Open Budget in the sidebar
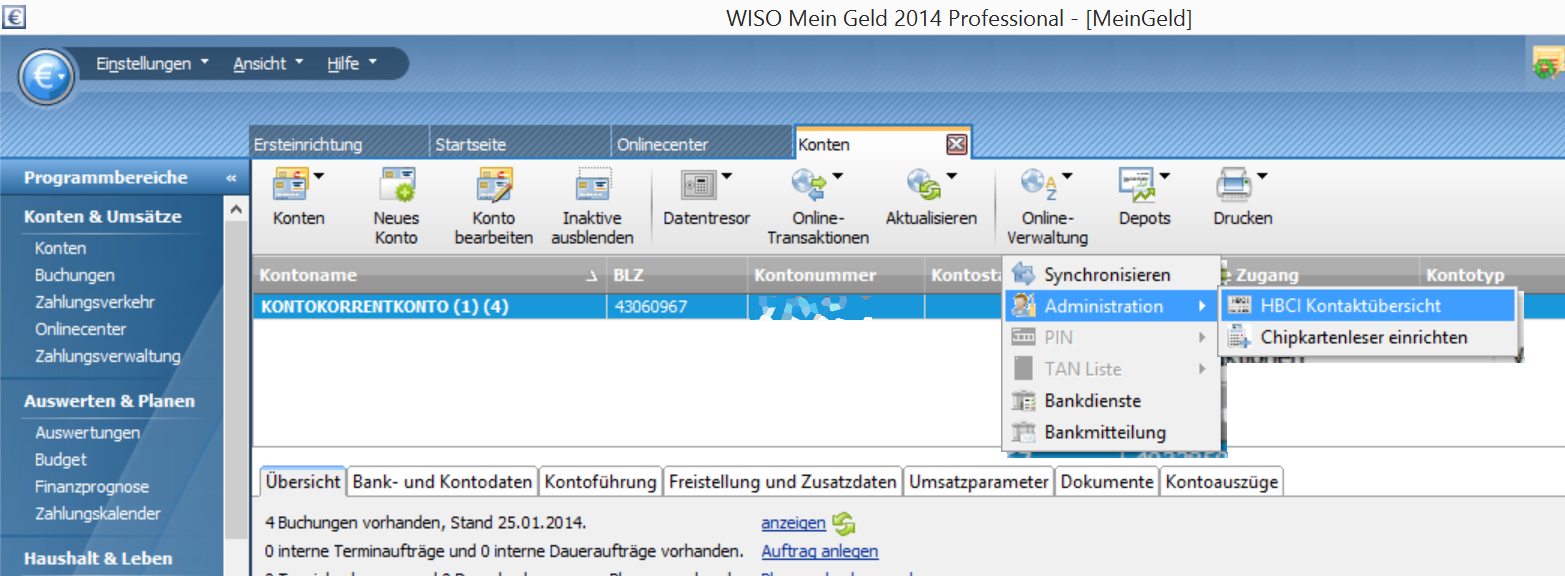This screenshot has width=1565, height=576. (61, 460)
